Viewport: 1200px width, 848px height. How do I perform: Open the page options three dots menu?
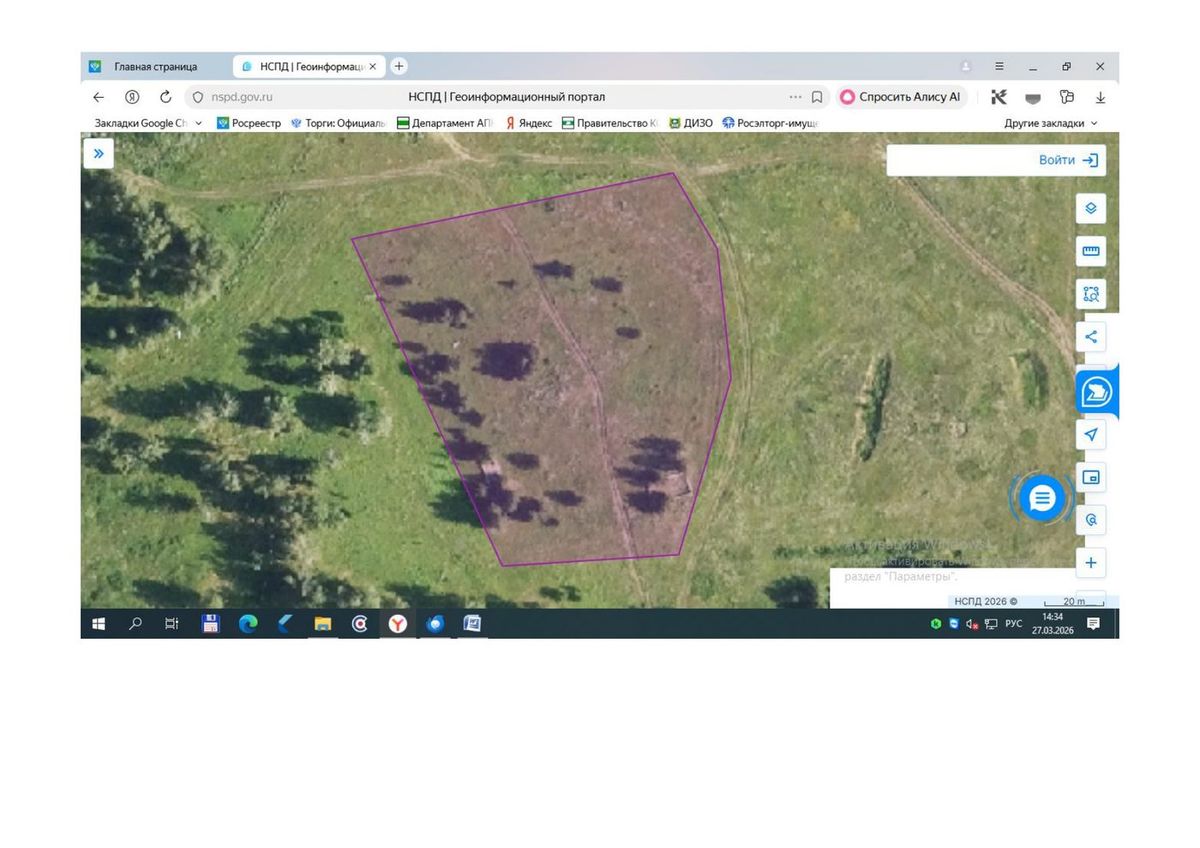(x=795, y=97)
